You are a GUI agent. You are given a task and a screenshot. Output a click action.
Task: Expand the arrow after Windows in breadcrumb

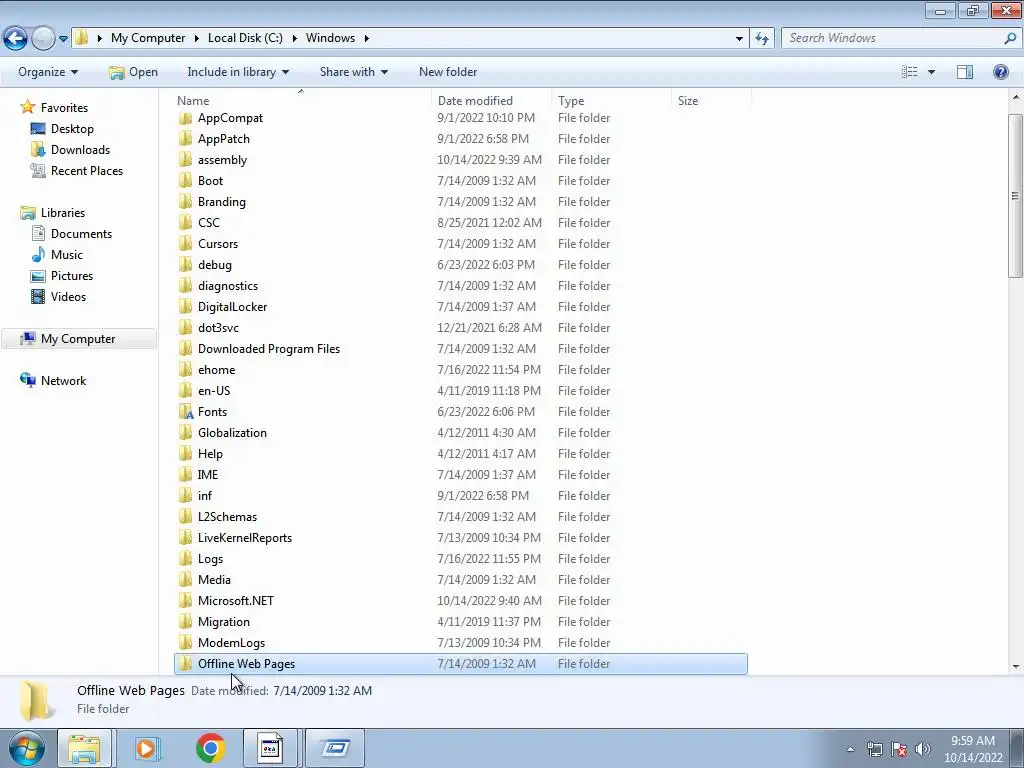click(x=366, y=39)
